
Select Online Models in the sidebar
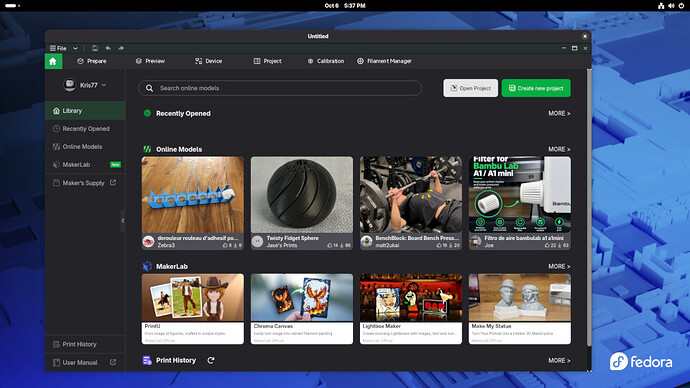pos(85,147)
